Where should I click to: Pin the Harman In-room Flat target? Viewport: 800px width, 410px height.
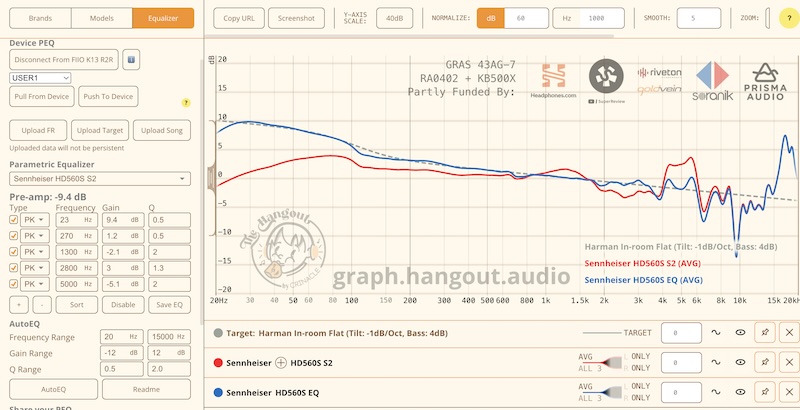(764, 332)
